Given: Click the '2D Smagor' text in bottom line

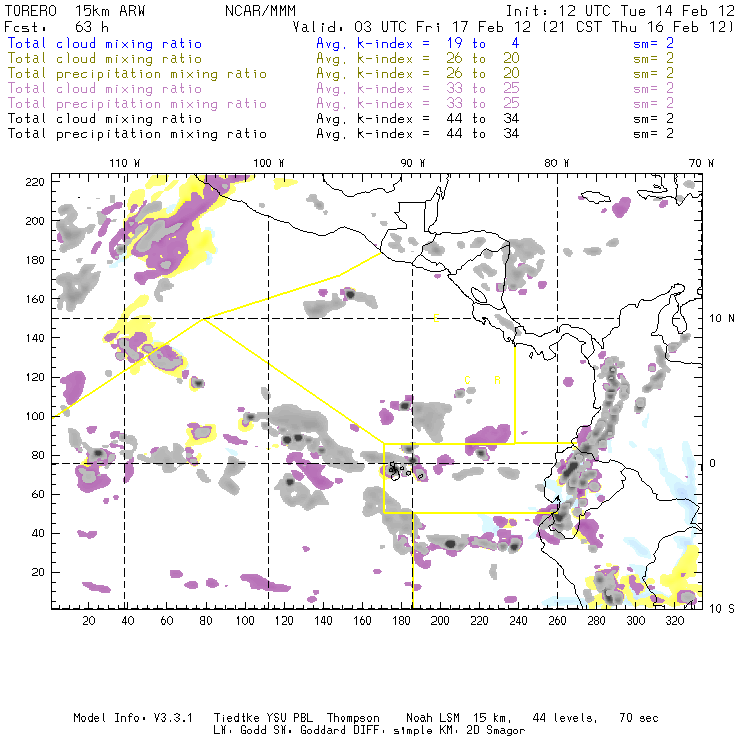Looking at the screenshot, I should tap(496, 730).
